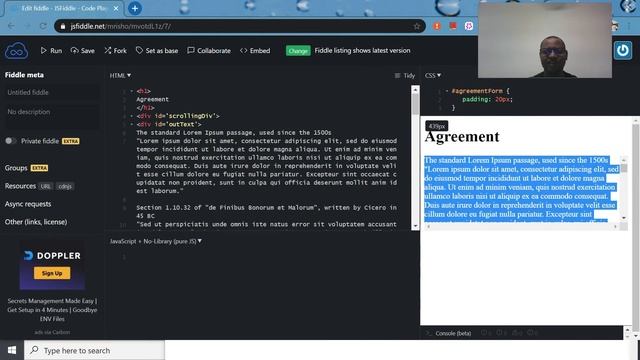This screenshot has width=640, height=360.
Task: Go back with the browser back arrow
Action: (x=11, y=26)
